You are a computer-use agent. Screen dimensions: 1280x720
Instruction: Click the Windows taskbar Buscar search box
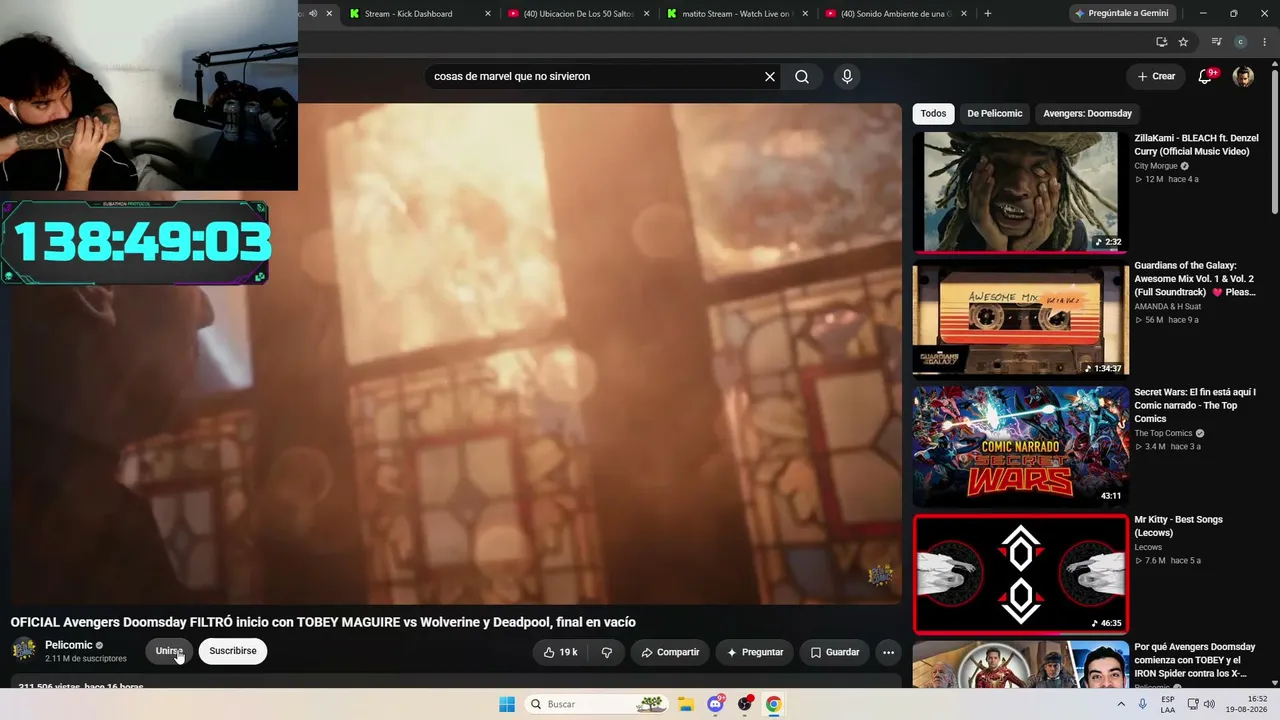coord(596,704)
